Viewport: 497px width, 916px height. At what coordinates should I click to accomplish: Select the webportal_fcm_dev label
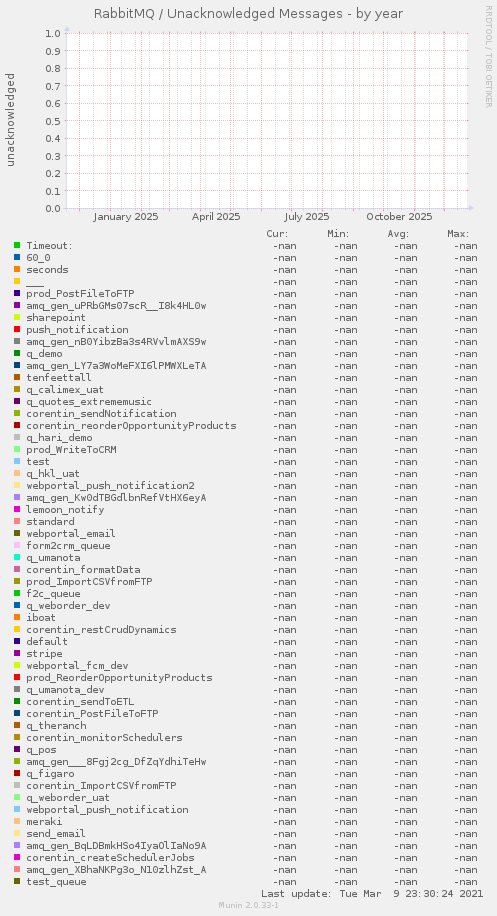(77, 665)
